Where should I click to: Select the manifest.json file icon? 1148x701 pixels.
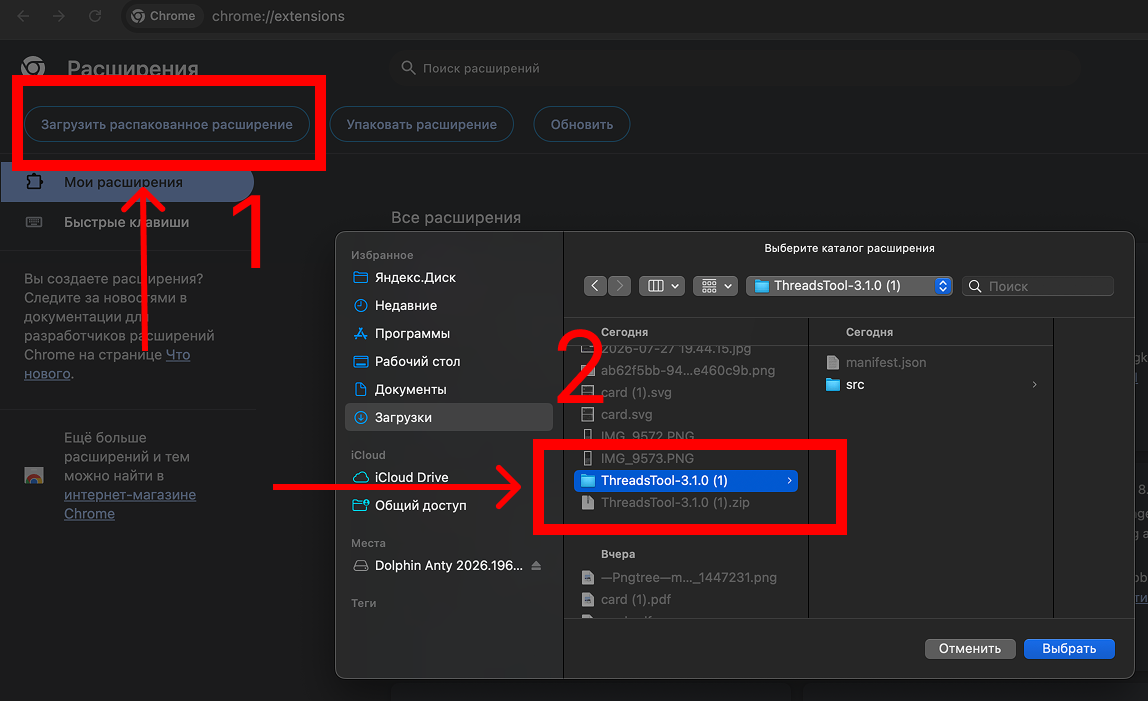pyautogui.click(x=832, y=362)
